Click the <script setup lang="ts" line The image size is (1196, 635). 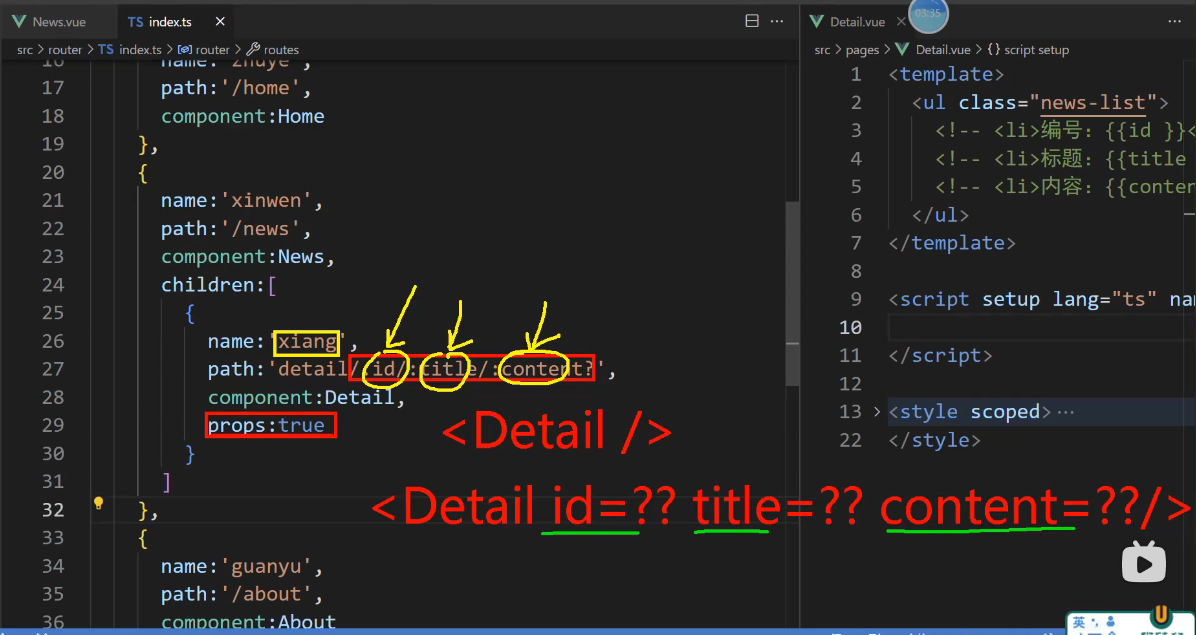tap(1042, 299)
